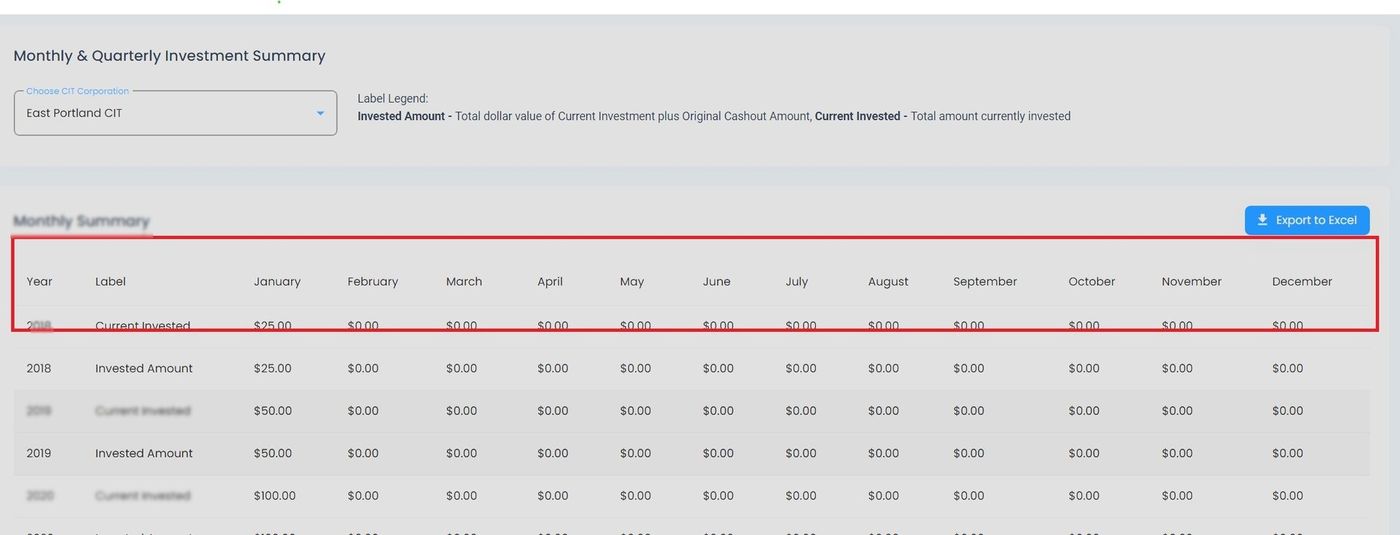
Task: Click the February column header
Action: click(372, 282)
